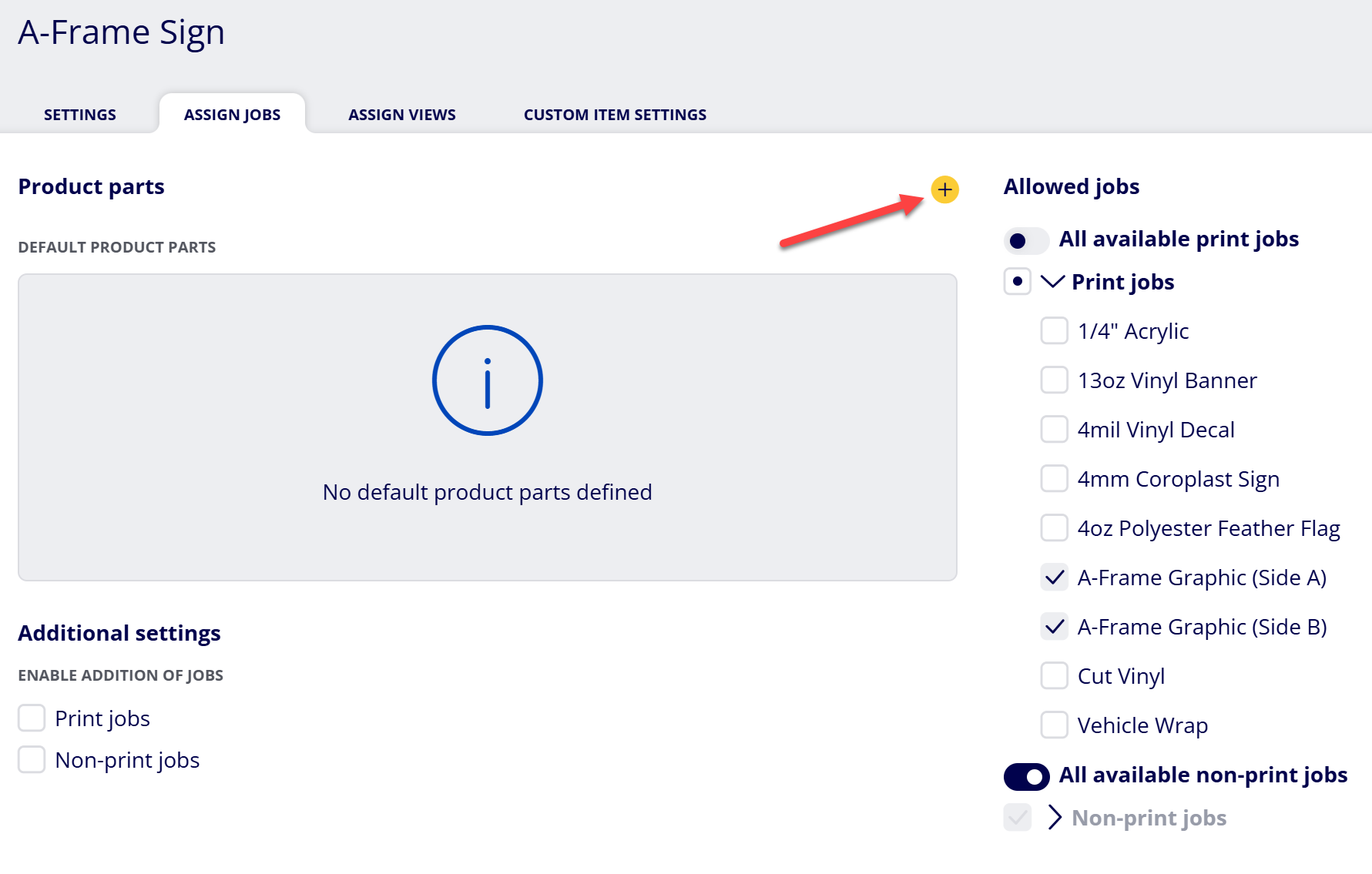Click the blue info circle icon

click(x=487, y=380)
